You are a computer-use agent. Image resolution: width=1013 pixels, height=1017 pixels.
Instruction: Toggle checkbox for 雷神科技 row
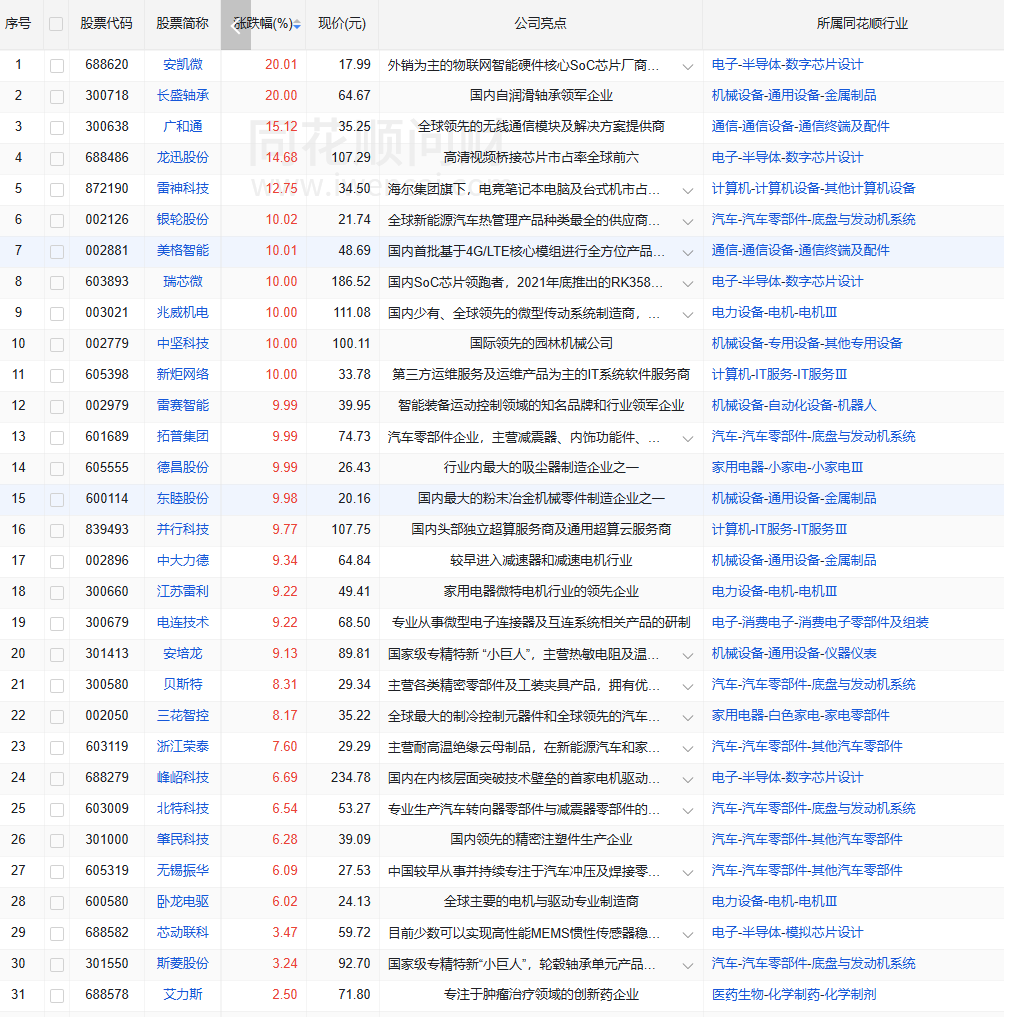pyautogui.click(x=57, y=190)
